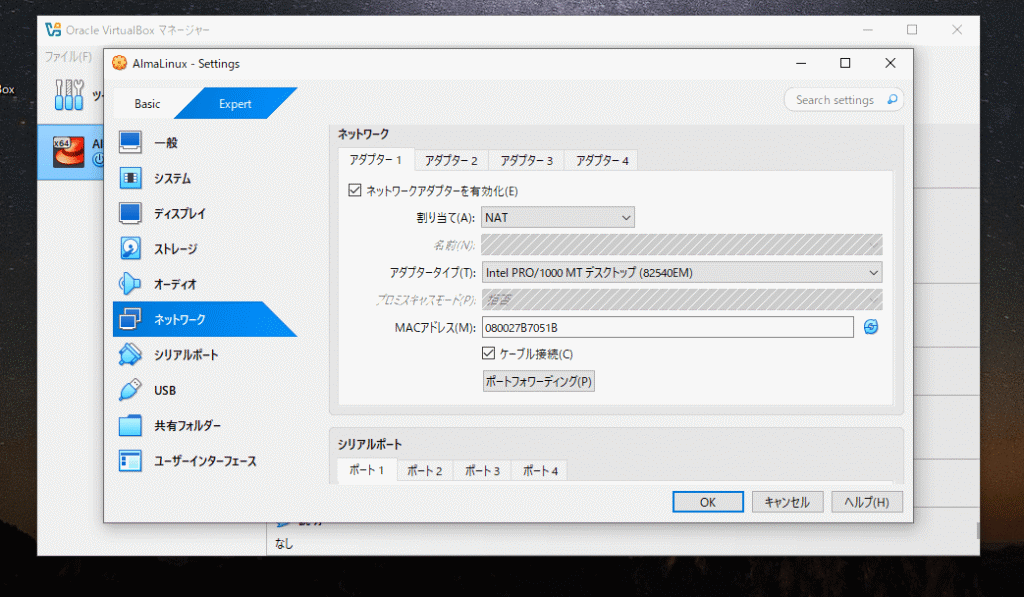Viewport: 1024px width, 597px height.
Task: Select the ポート 4 serial tab
Action: click(x=541, y=471)
